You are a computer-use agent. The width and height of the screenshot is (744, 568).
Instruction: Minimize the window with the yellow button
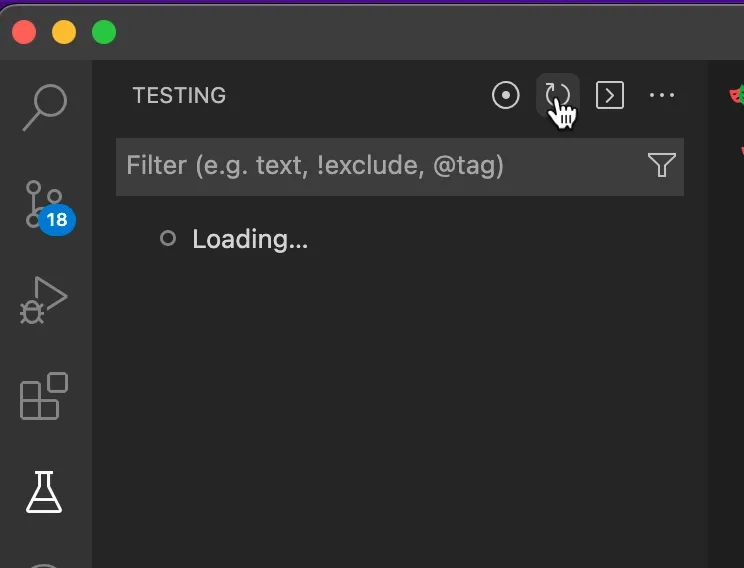pyautogui.click(x=64, y=32)
